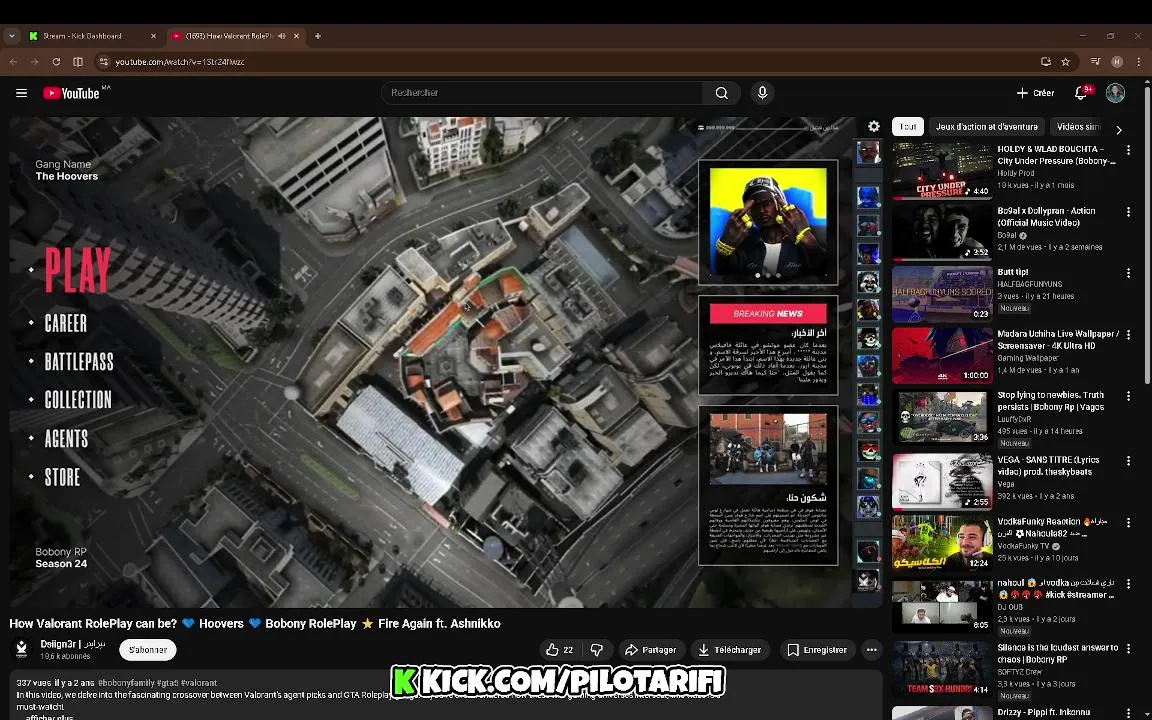Image resolution: width=1152 pixels, height=720 pixels.
Task: Like the video with thumbs up
Action: click(x=559, y=649)
